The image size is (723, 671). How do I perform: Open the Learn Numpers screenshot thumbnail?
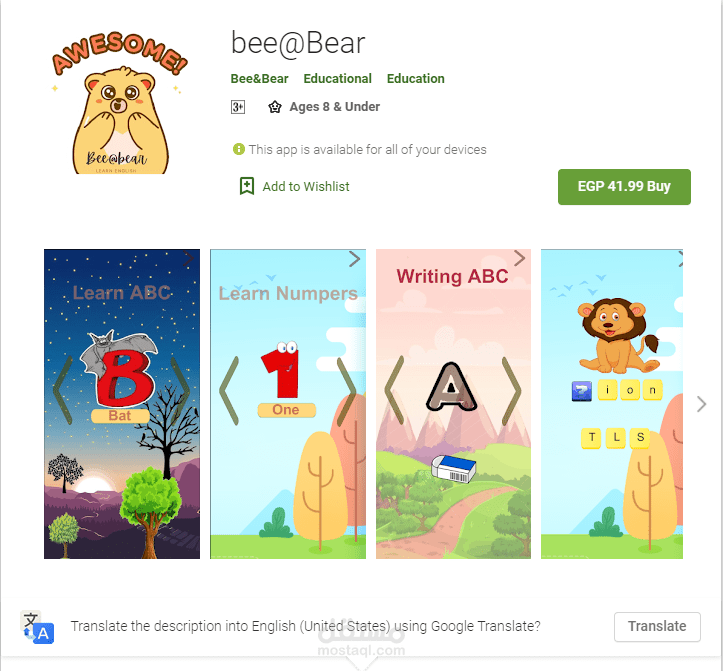click(x=288, y=404)
